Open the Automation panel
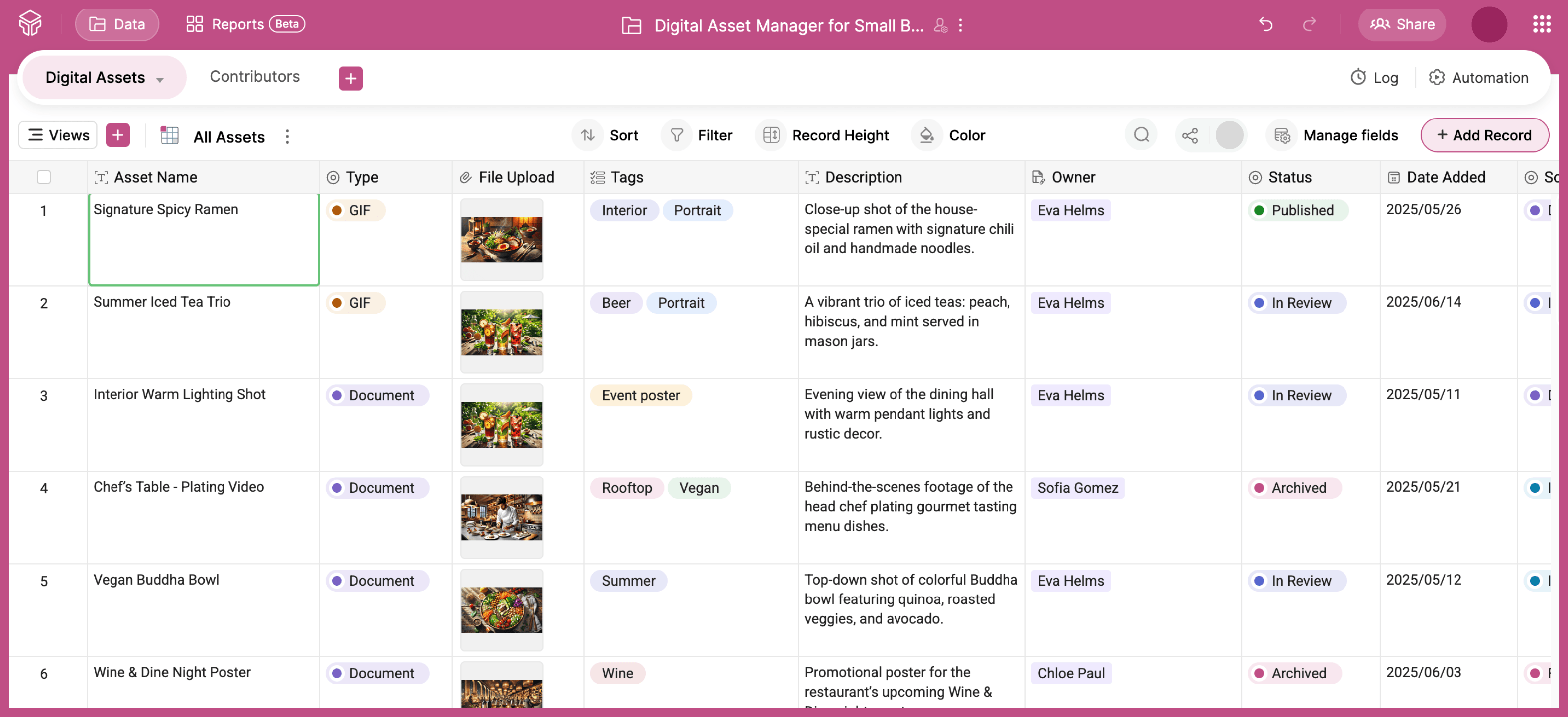 click(1478, 77)
